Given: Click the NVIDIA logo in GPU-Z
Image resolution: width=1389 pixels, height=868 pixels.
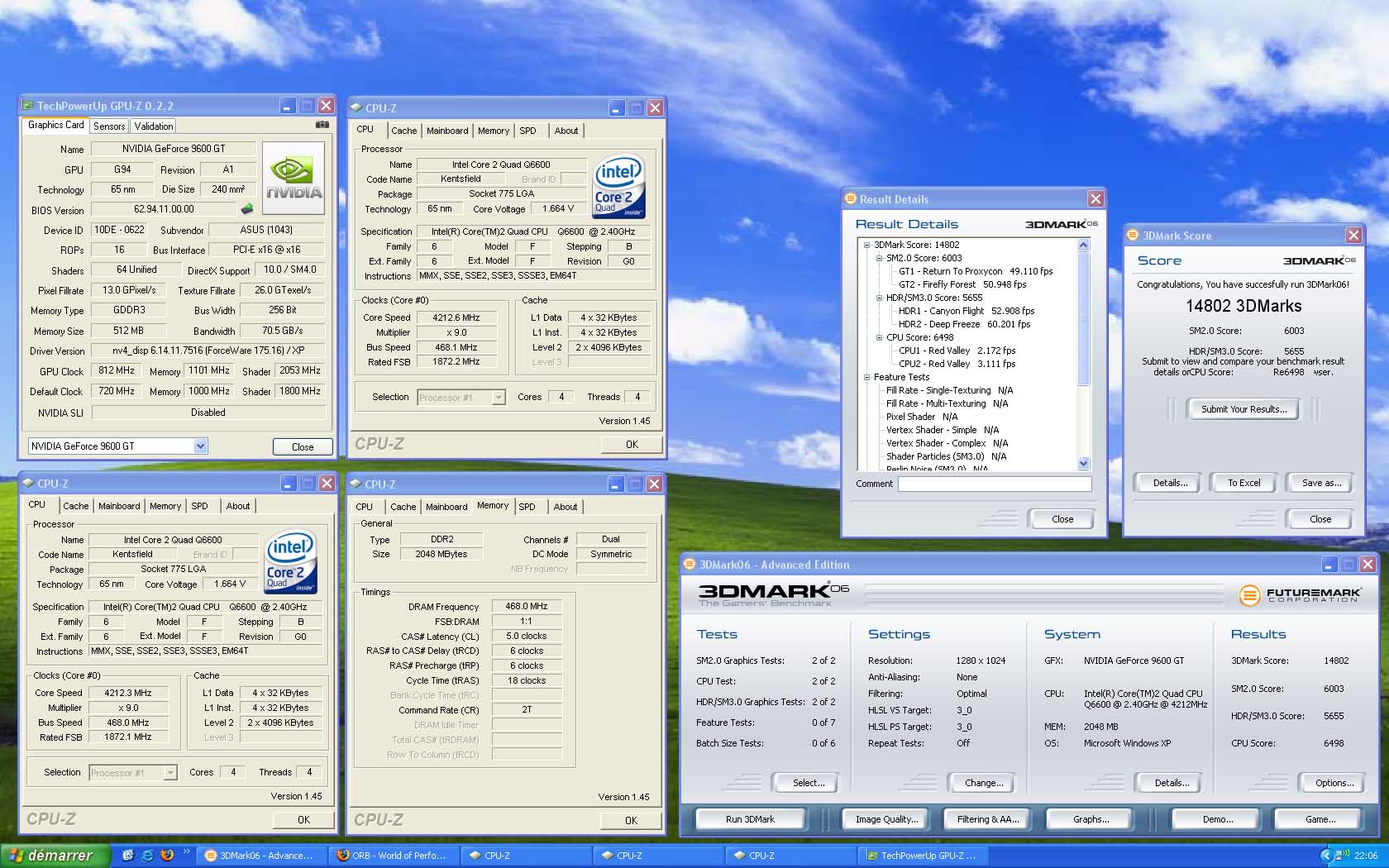Looking at the screenshot, I should 294,178.
